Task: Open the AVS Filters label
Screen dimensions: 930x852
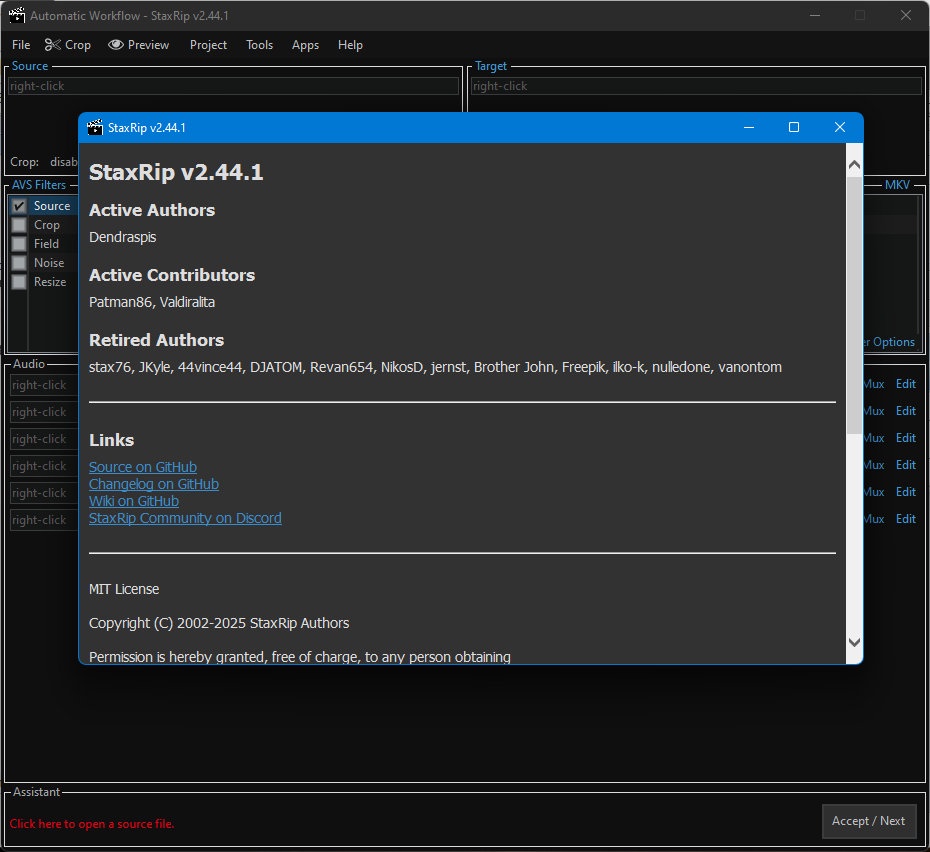Action: pos(39,185)
